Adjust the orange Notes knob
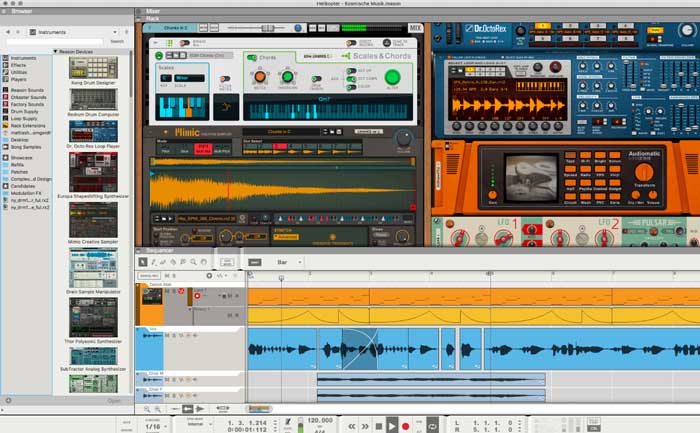700x433 pixels. click(x=260, y=77)
